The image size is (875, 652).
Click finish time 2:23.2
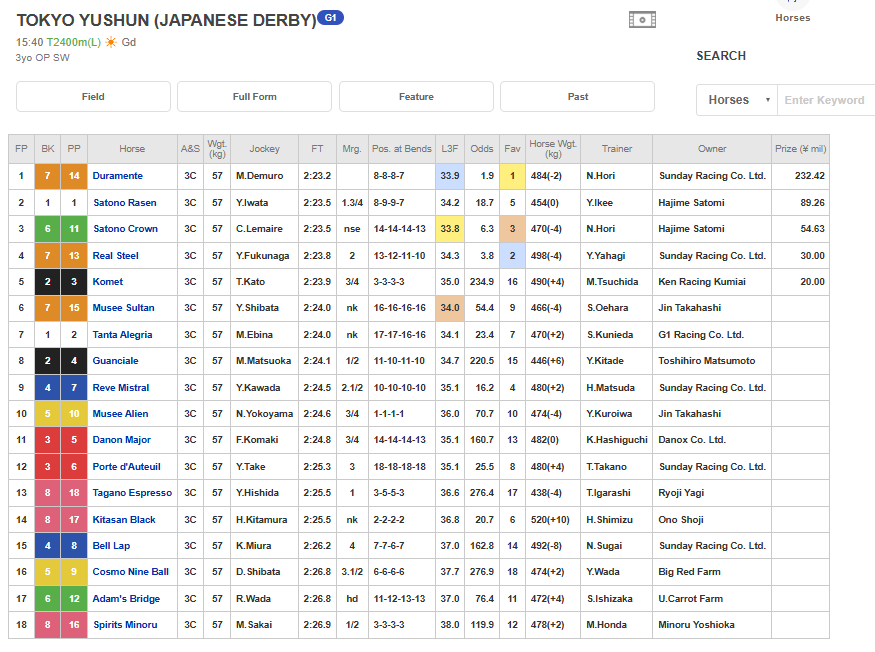coord(317,176)
